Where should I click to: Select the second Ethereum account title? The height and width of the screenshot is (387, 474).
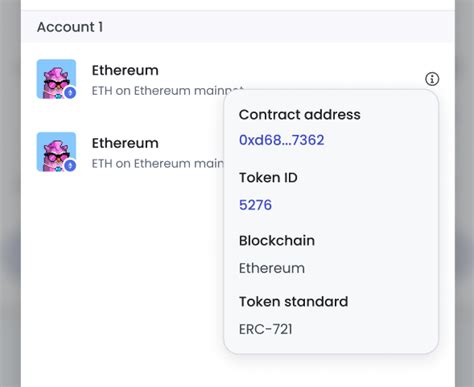click(125, 143)
